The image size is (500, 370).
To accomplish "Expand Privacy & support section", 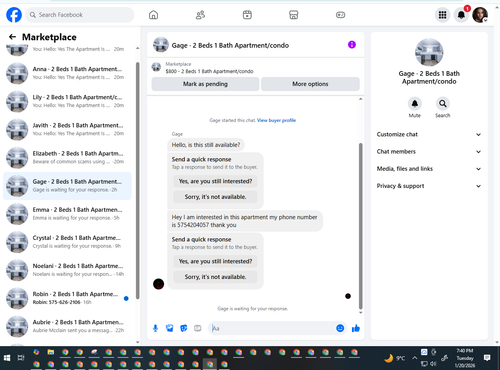I will point(429,186).
